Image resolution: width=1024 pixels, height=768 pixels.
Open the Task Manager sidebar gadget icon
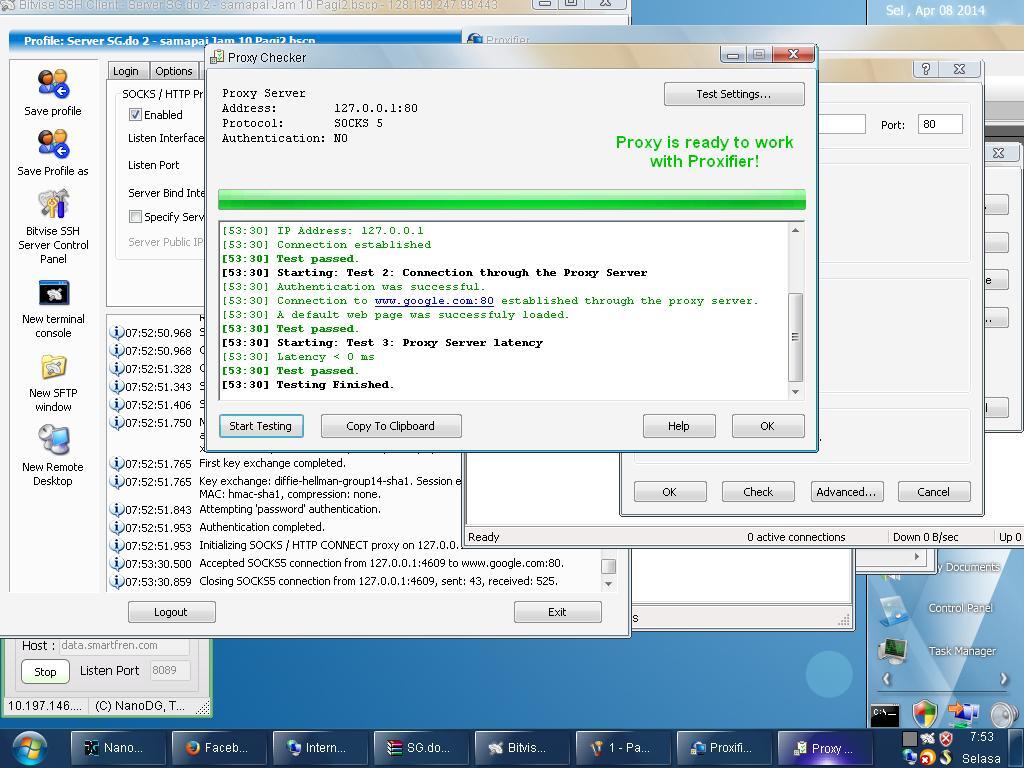(x=893, y=651)
